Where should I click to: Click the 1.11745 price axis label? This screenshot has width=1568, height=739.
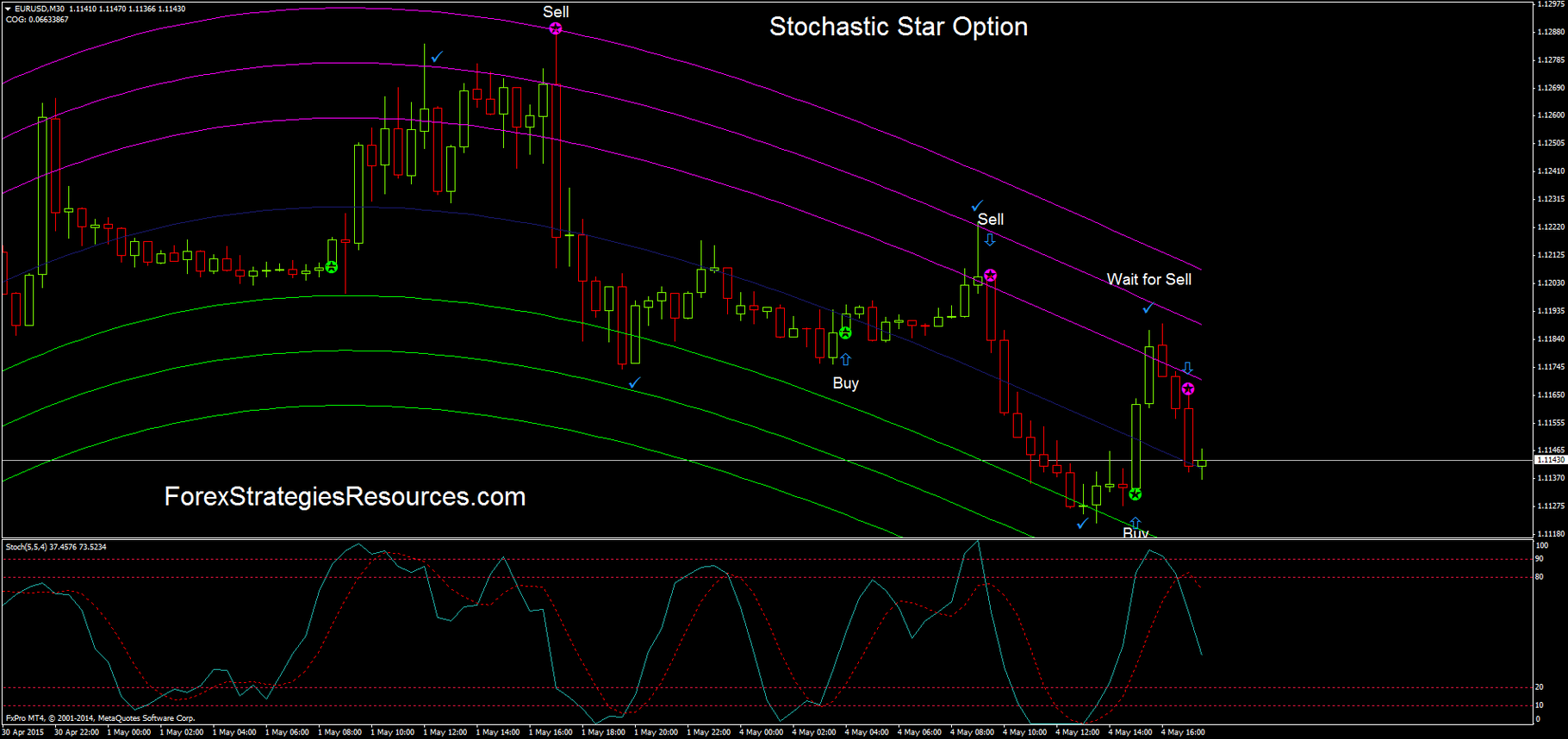[x=1551, y=367]
